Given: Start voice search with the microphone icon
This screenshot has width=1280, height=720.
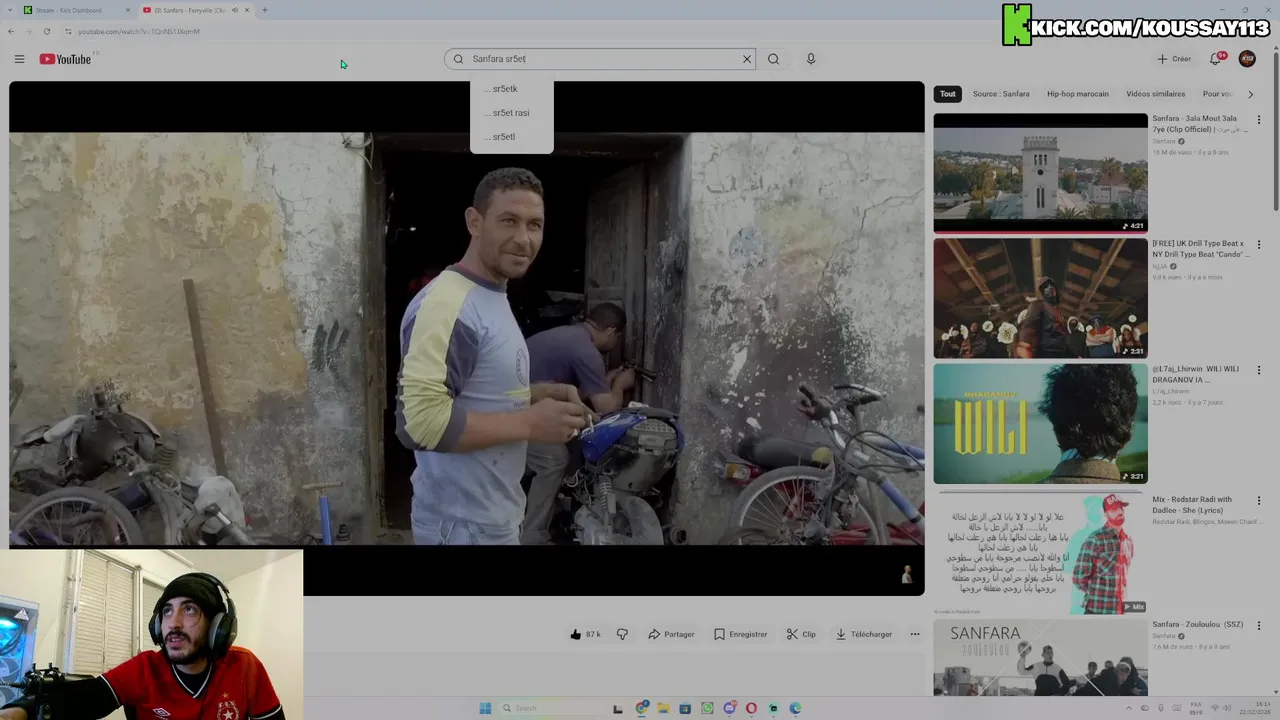Looking at the screenshot, I should tap(811, 59).
